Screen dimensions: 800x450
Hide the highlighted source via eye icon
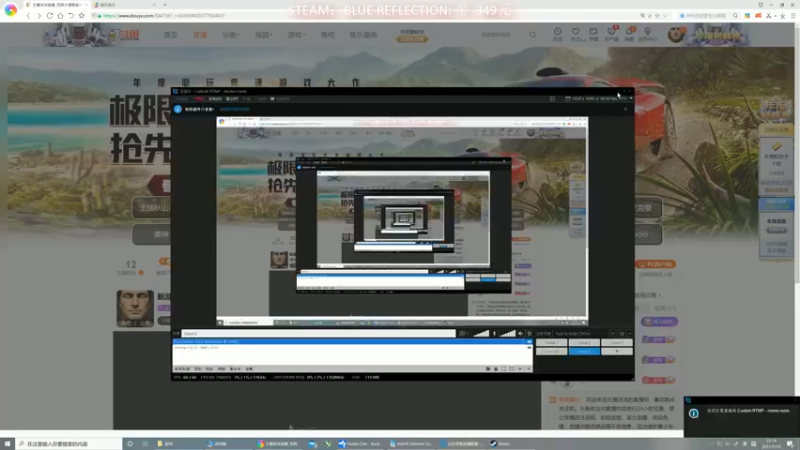(529, 342)
